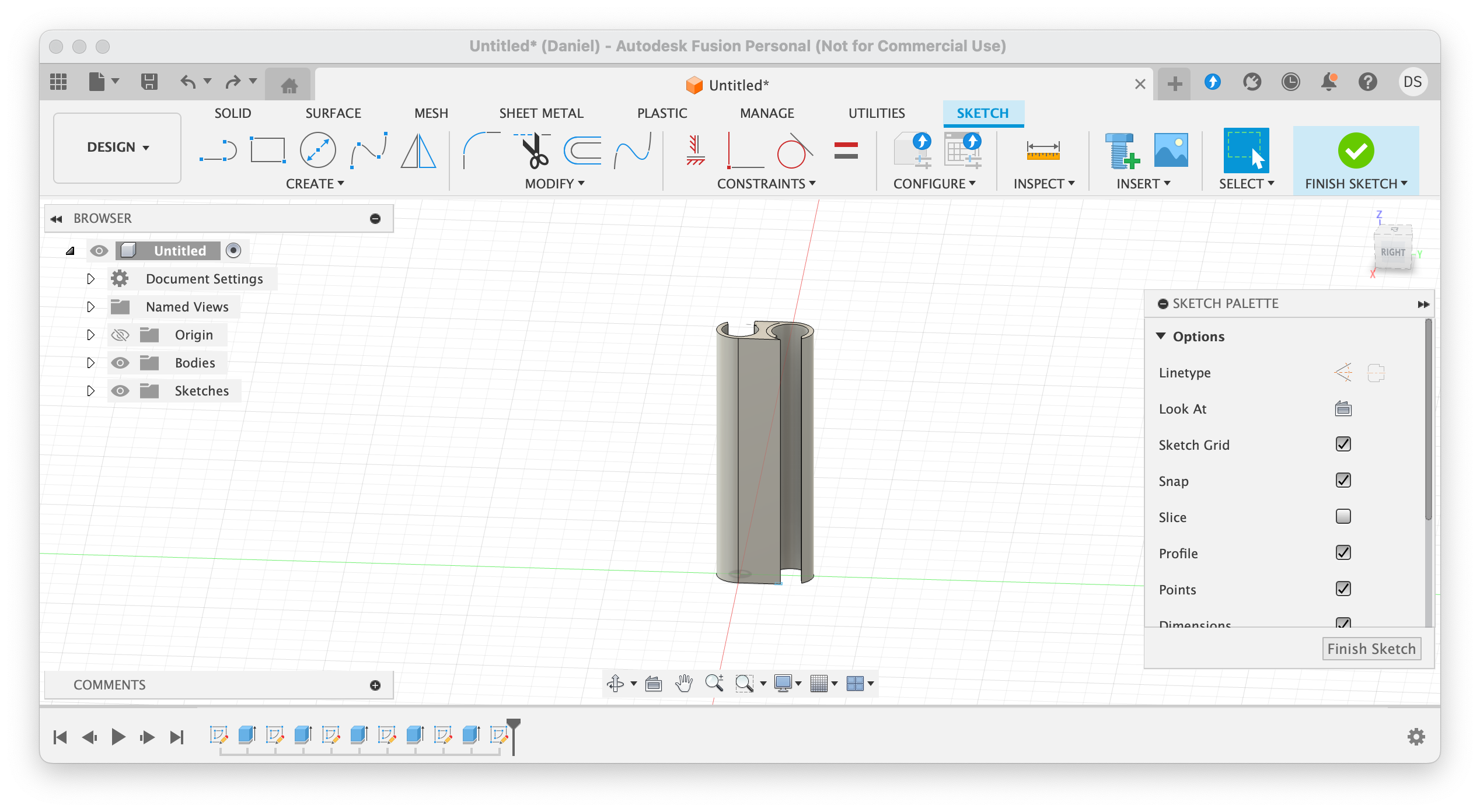Expand the Document Settings tree node
Viewport: 1480px width, 812px height.
click(x=90, y=279)
